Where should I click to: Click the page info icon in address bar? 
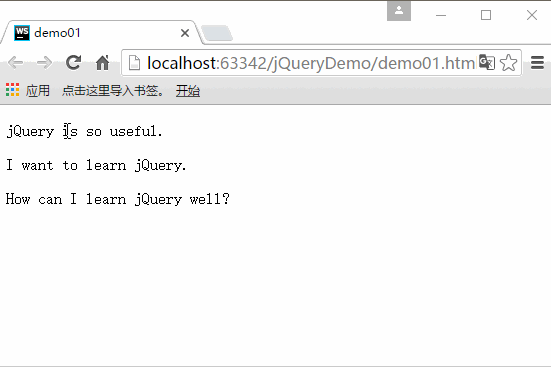pyautogui.click(x=134, y=63)
